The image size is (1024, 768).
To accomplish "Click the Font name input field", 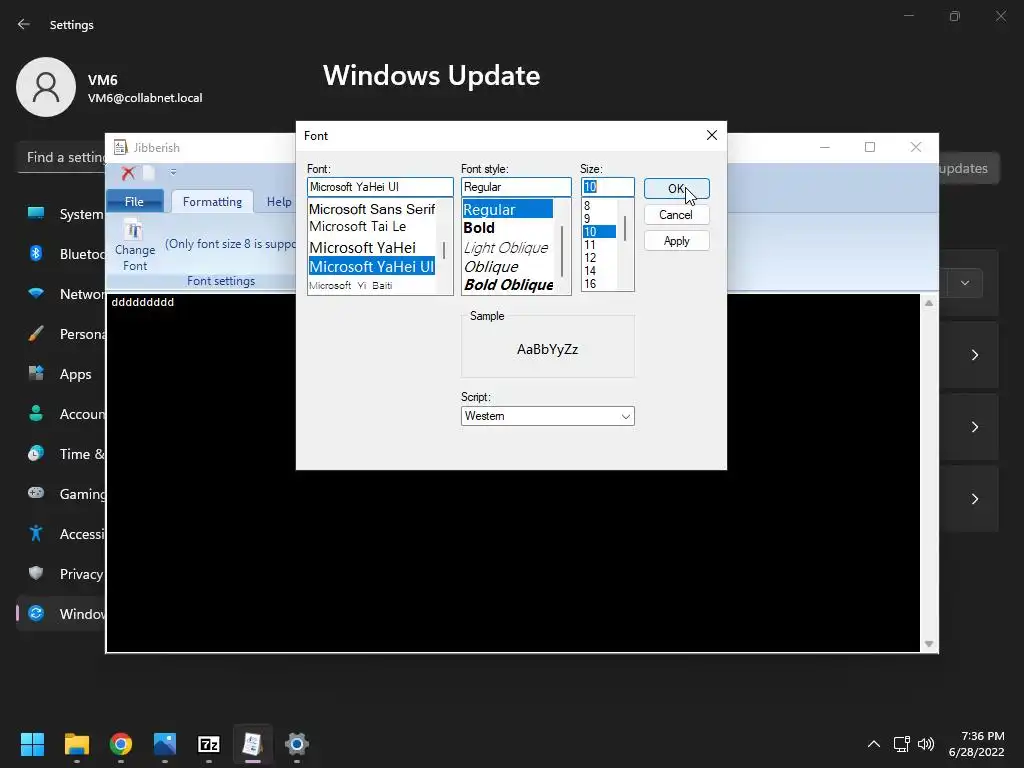I will 380,187.
